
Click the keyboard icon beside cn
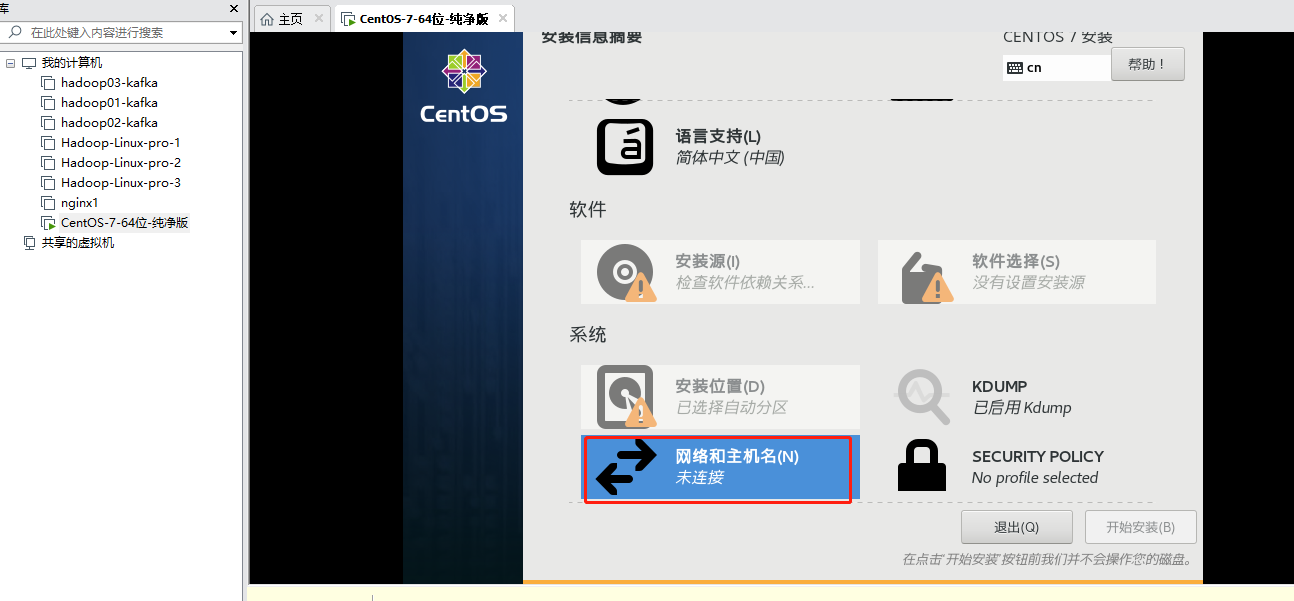point(1015,68)
